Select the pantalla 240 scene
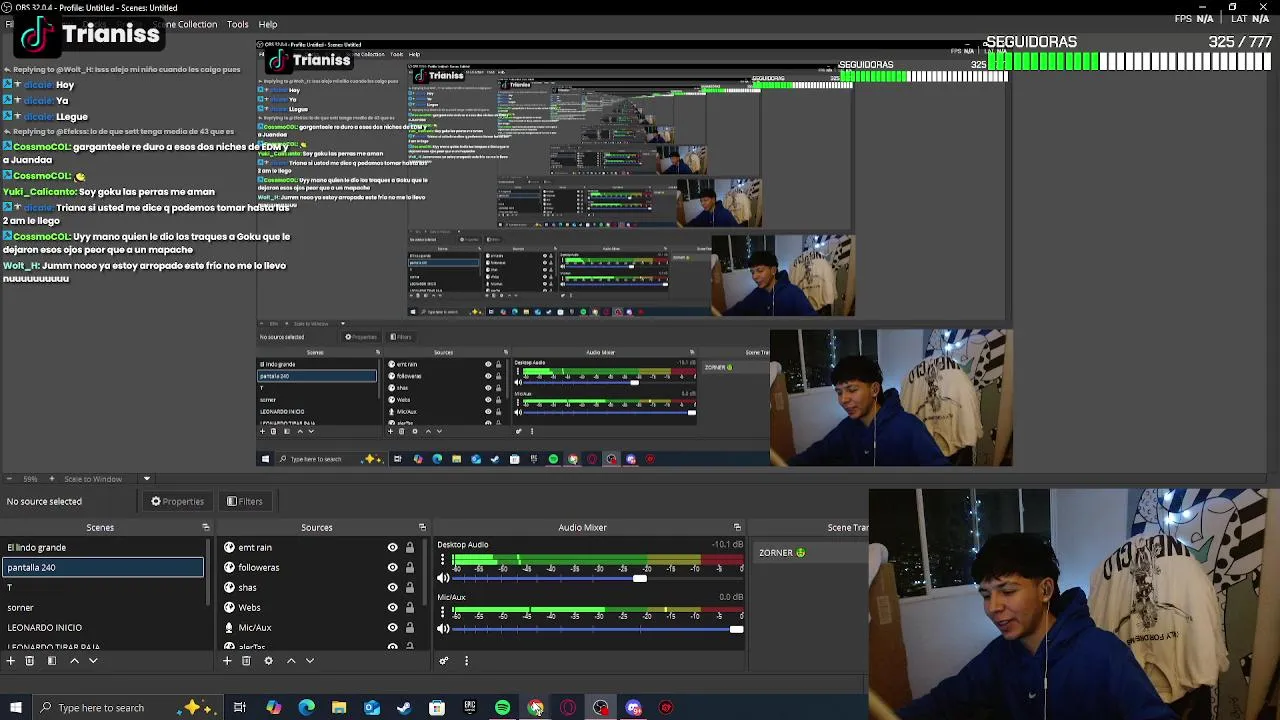This screenshot has height=720, width=1280. pos(102,567)
